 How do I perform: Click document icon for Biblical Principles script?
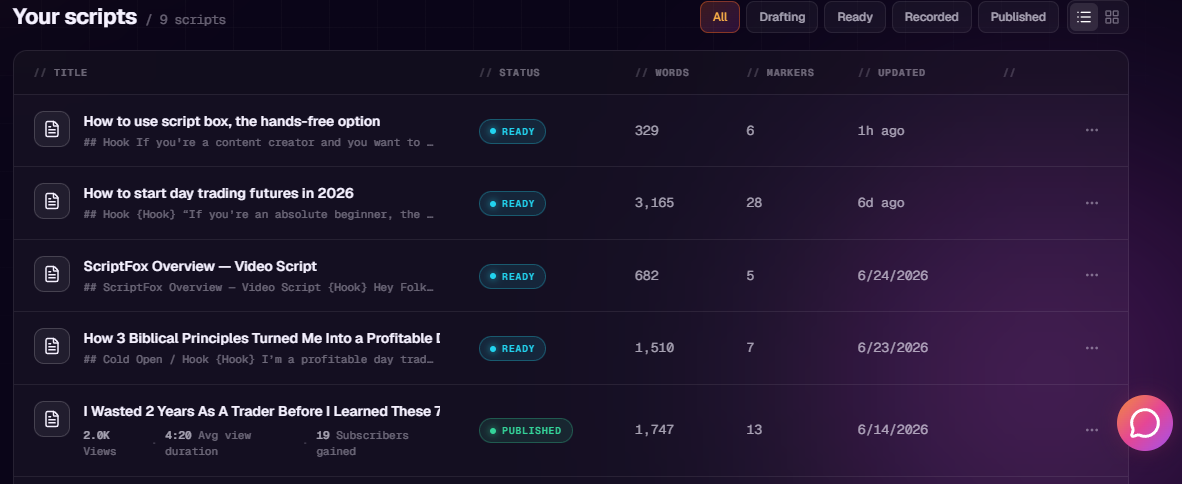(52, 346)
